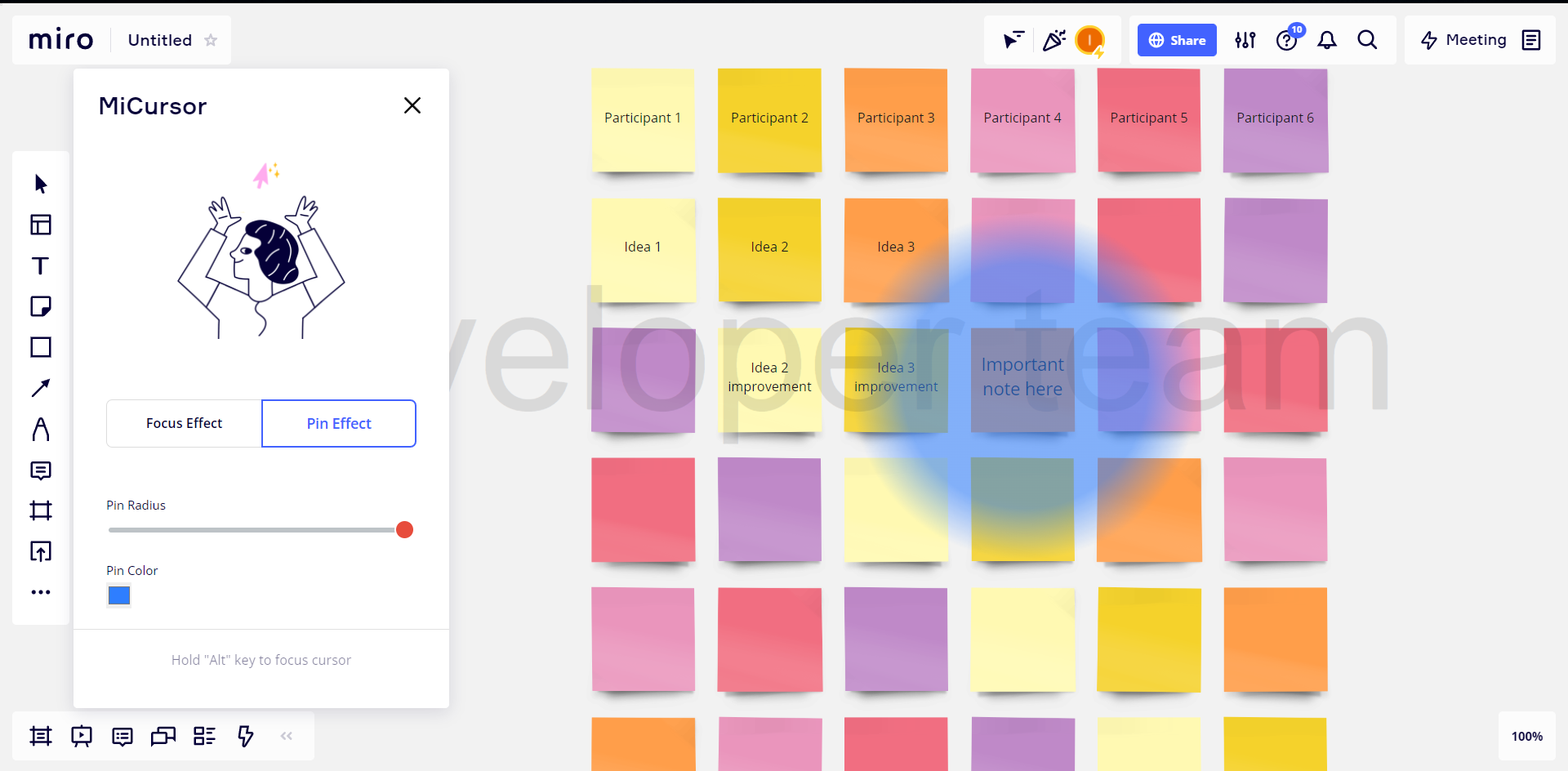Click the Pin Radius slider handle
1568x771 pixels.
[x=404, y=530]
